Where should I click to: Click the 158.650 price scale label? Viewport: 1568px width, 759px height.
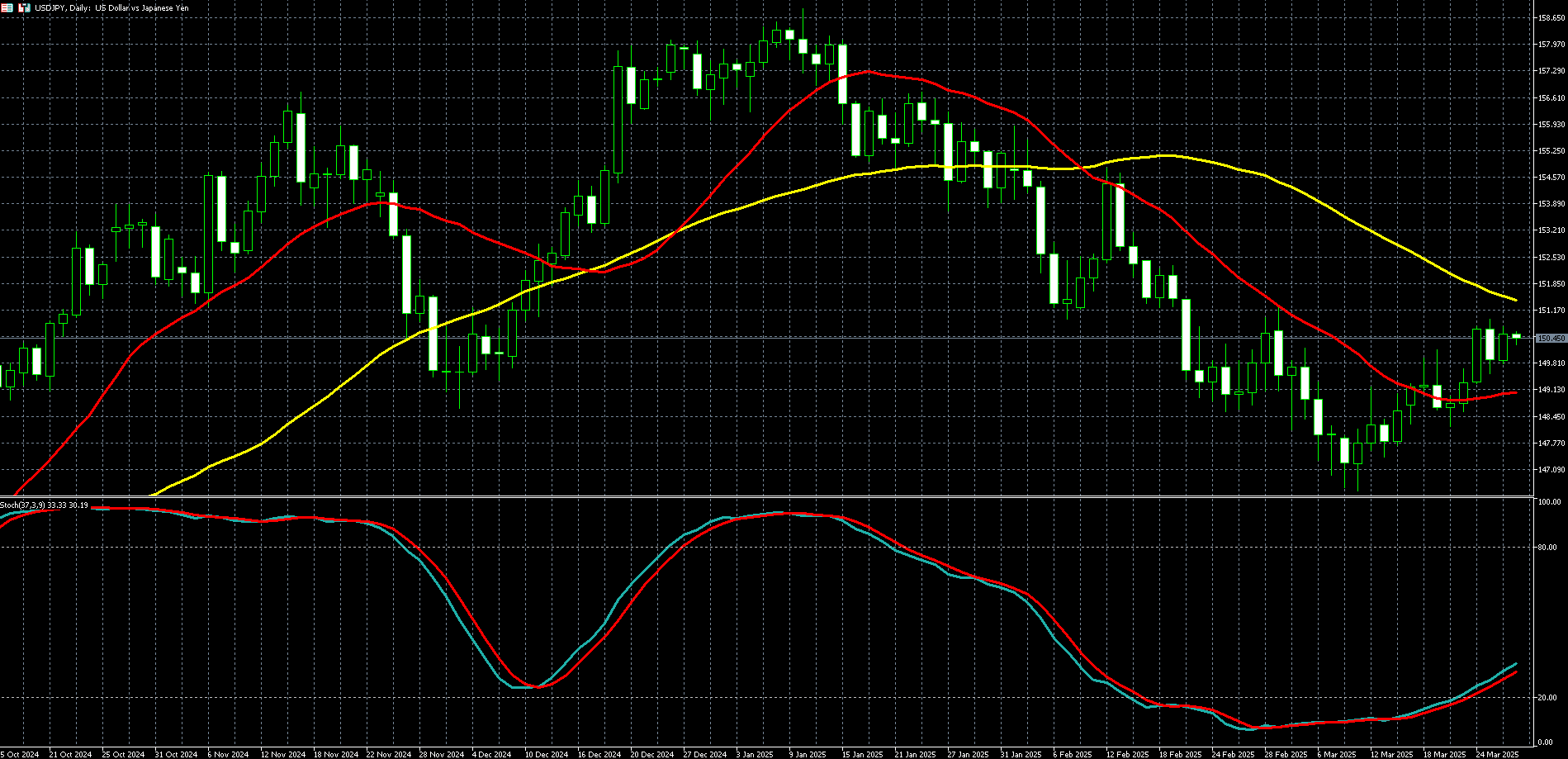coord(1551,18)
